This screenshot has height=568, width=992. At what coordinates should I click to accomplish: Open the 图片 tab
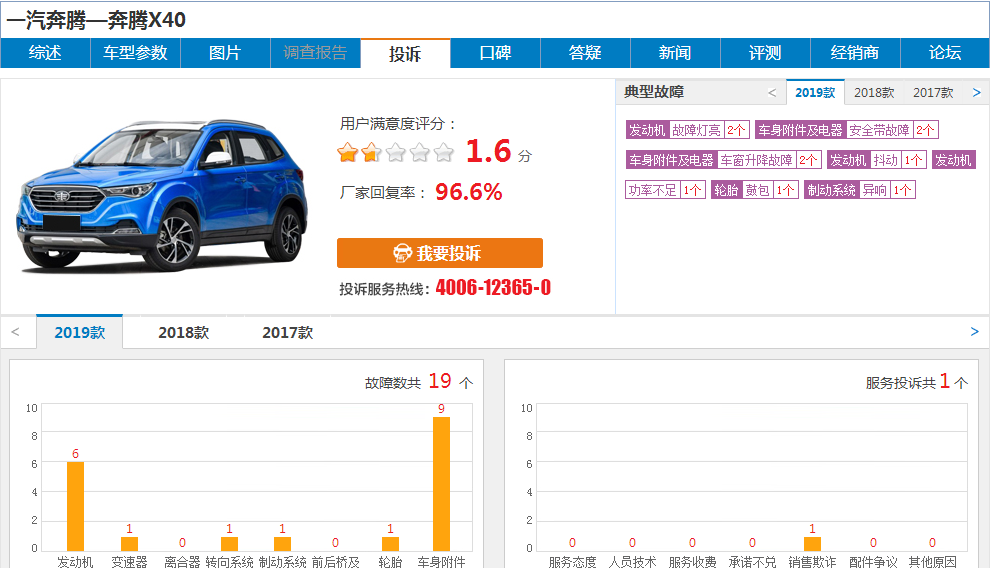coord(225,53)
